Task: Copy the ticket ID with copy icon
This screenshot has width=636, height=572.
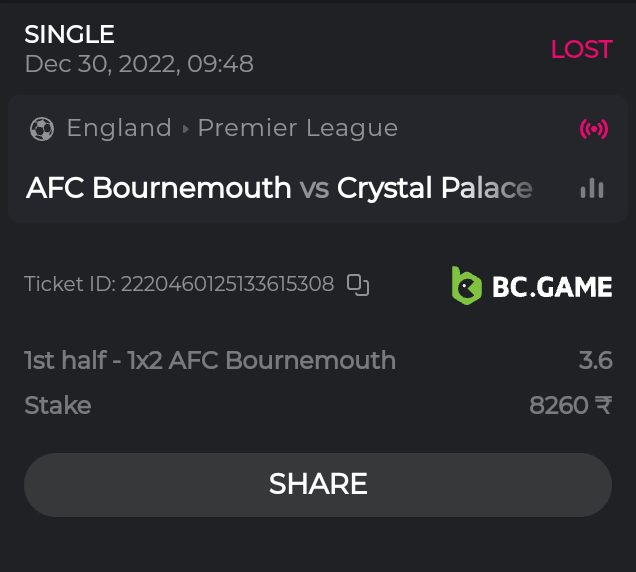Action: pyautogui.click(x=358, y=285)
